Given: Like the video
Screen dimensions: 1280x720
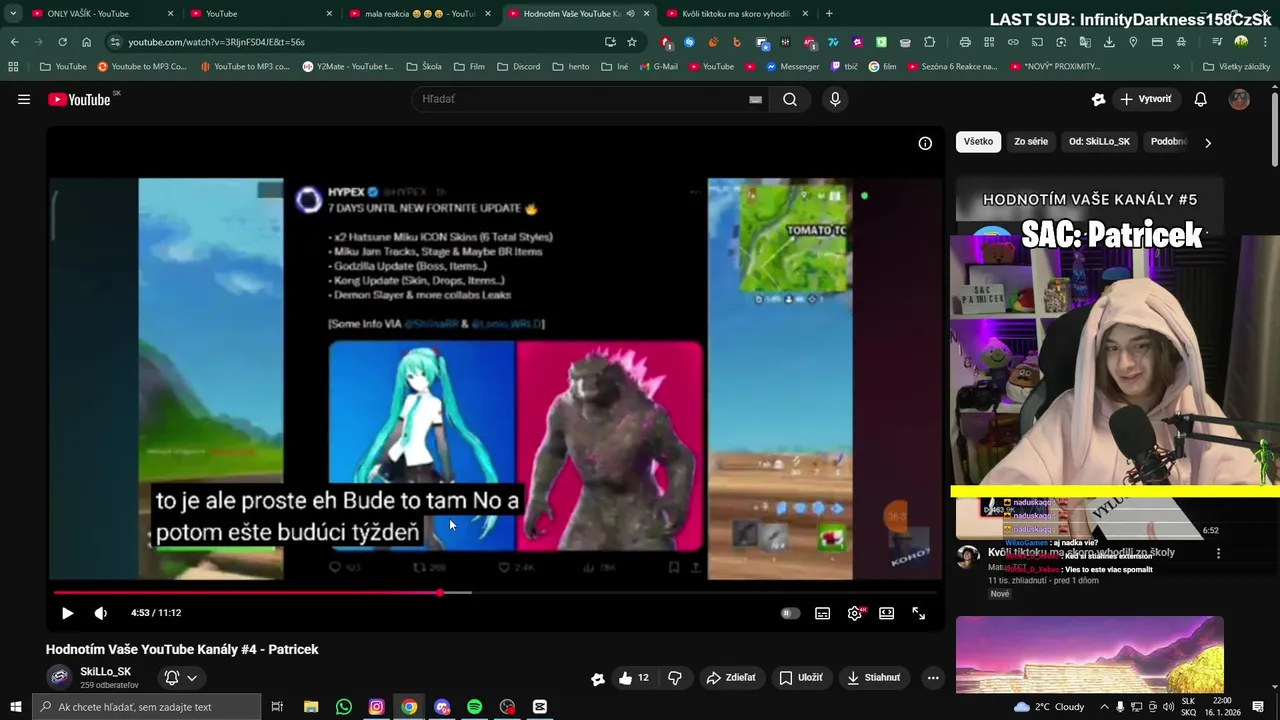Looking at the screenshot, I should pos(633,678).
